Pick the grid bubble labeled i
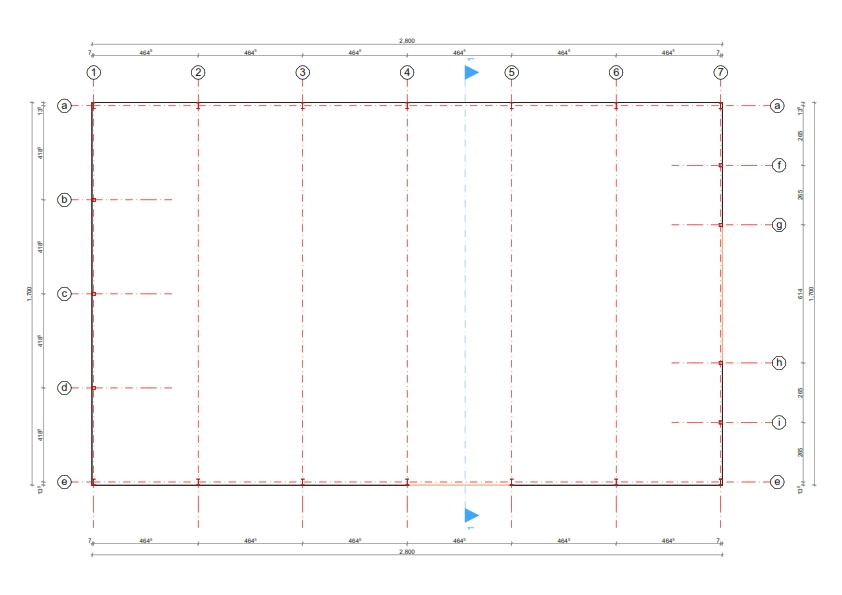Screen dimensions: 842x595 click(x=779, y=423)
